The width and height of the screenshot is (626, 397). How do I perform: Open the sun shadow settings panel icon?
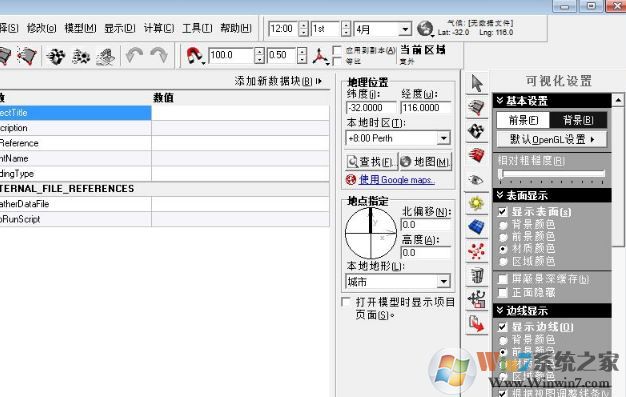click(x=477, y=203)
